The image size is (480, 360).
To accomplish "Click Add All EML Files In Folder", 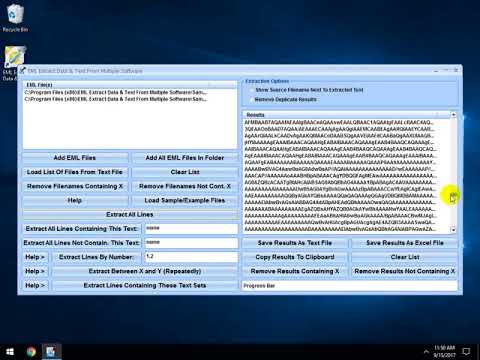I will pyautogui.click(x=185, y=158).
